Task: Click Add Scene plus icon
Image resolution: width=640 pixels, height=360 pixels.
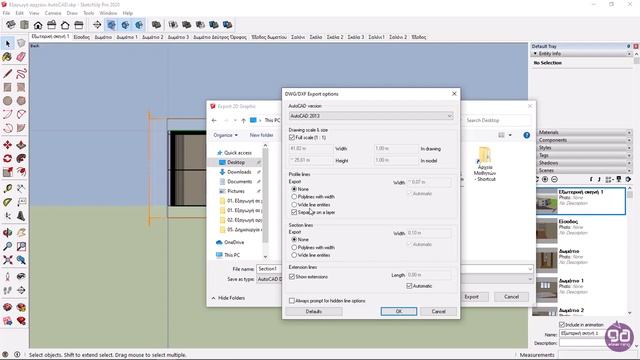Action: [545, 179]
